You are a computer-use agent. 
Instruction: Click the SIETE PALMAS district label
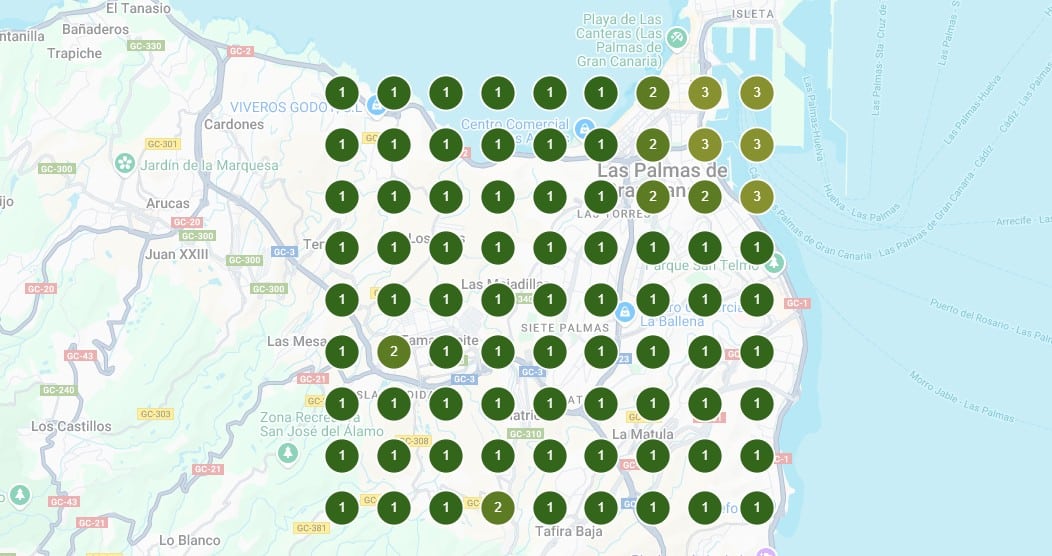[x=565, y=328]
